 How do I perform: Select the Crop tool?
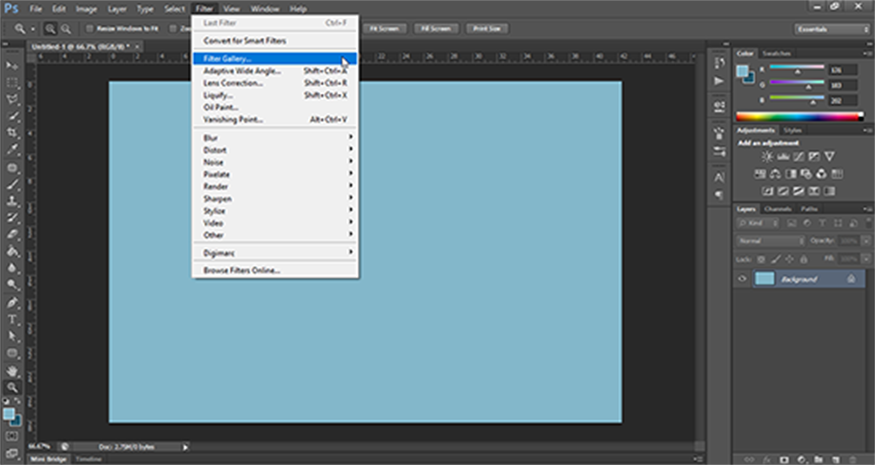click(13, 133)
